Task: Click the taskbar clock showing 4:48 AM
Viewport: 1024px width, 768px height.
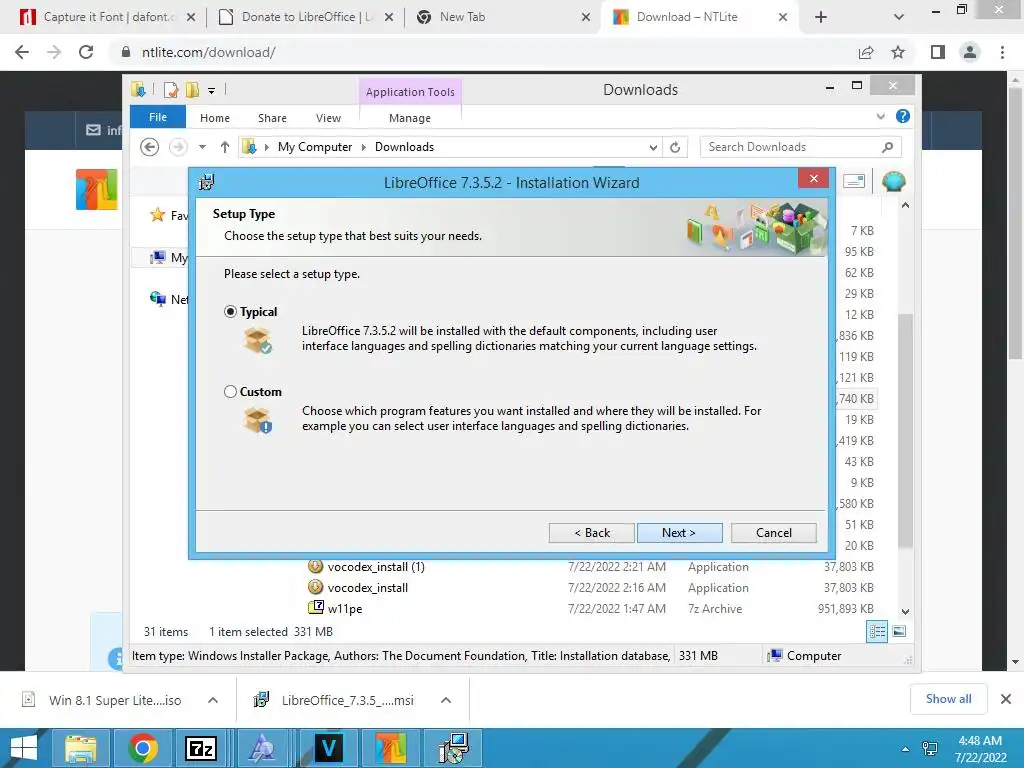Action: click(980, 749)
